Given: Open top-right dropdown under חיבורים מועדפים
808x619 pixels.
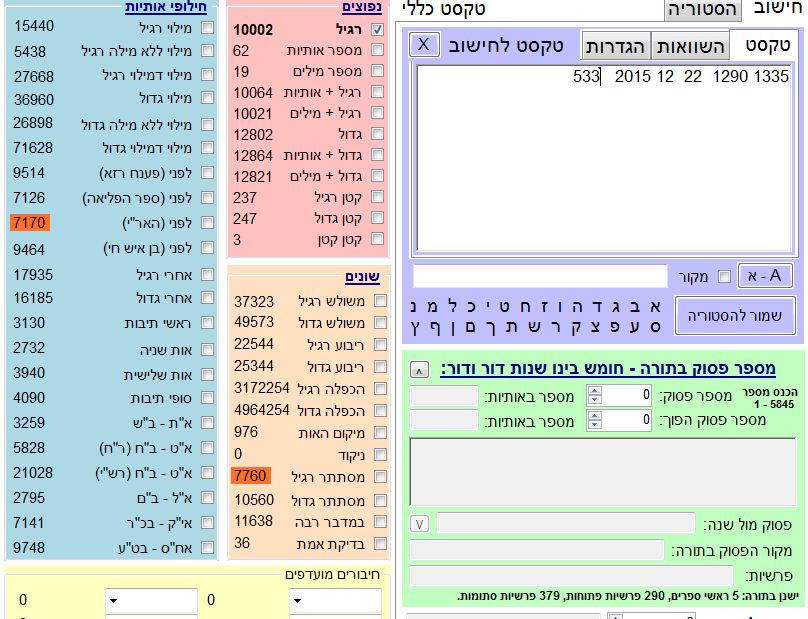Looking at the screenshot, I should click(335, 600).
